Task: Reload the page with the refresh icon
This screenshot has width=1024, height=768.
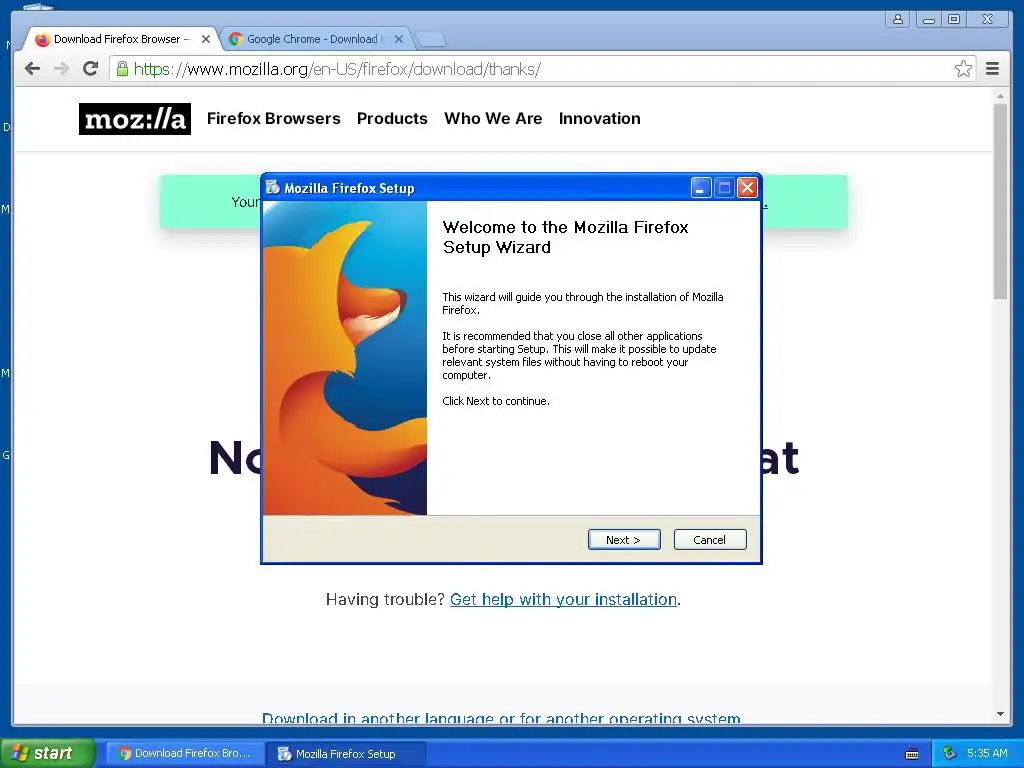Action: pos(90,69)
